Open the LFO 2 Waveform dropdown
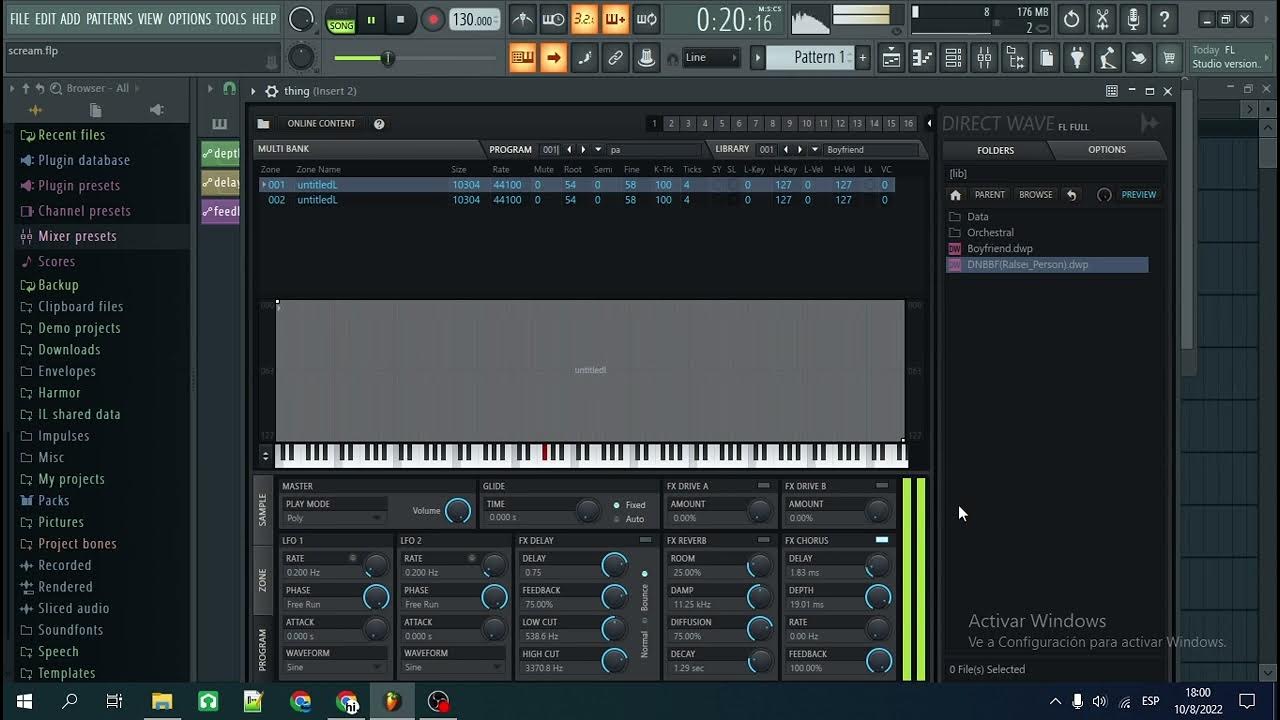Viewport: 1280px width, 720px height. click(x=452, y=667)
